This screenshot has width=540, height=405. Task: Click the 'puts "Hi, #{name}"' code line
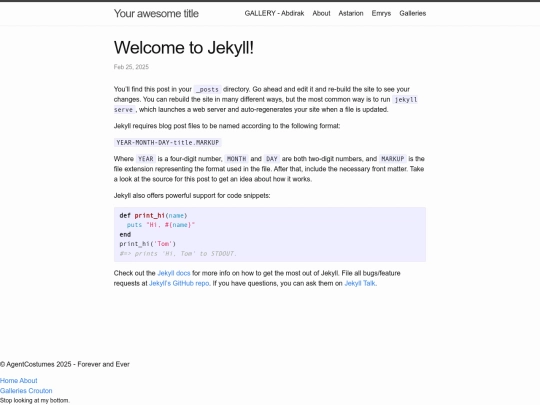pyautogui.click(x=161, y=225)
